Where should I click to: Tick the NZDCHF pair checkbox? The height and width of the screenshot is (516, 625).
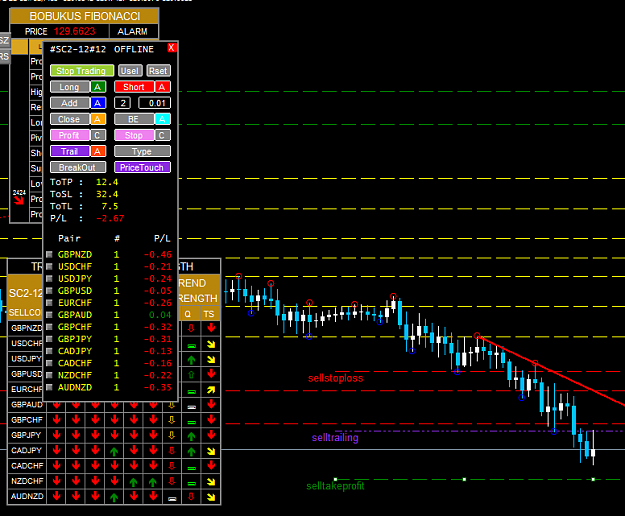pyautogui.click(x=49, y=375)
